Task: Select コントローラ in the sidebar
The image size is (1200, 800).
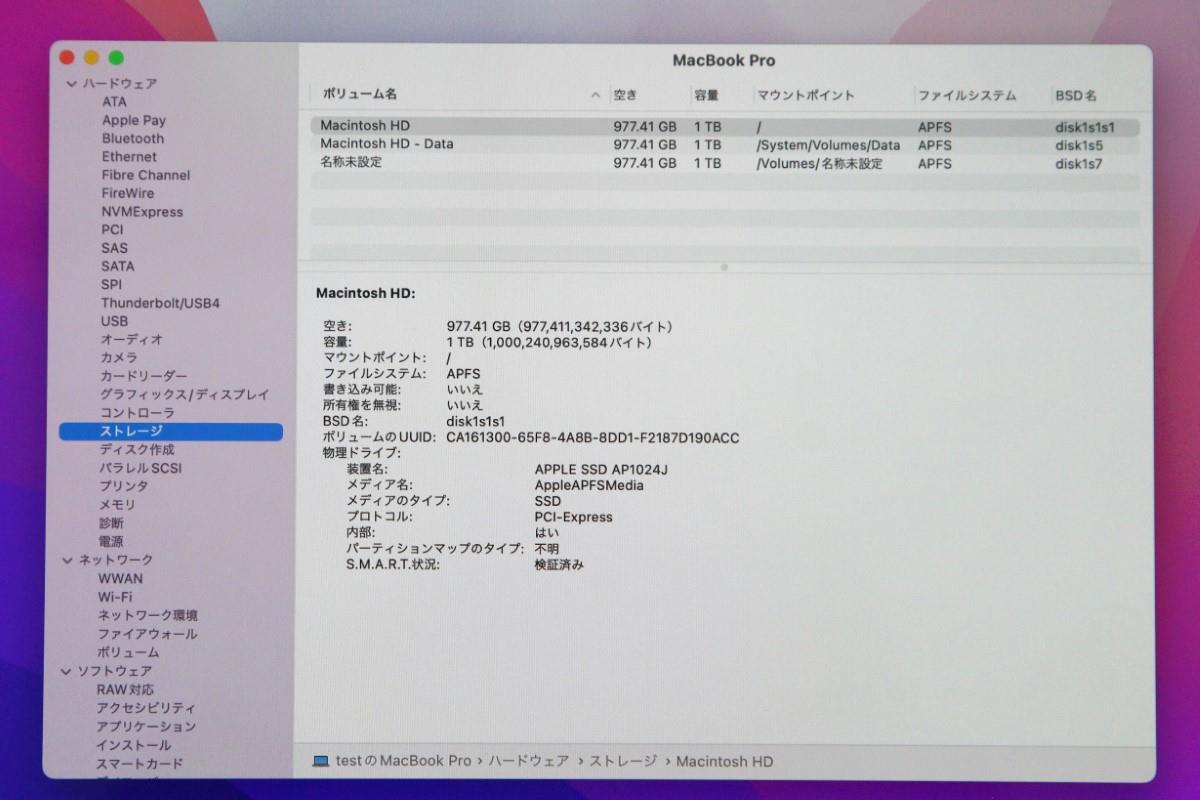Action: click(x=137, y=413)
